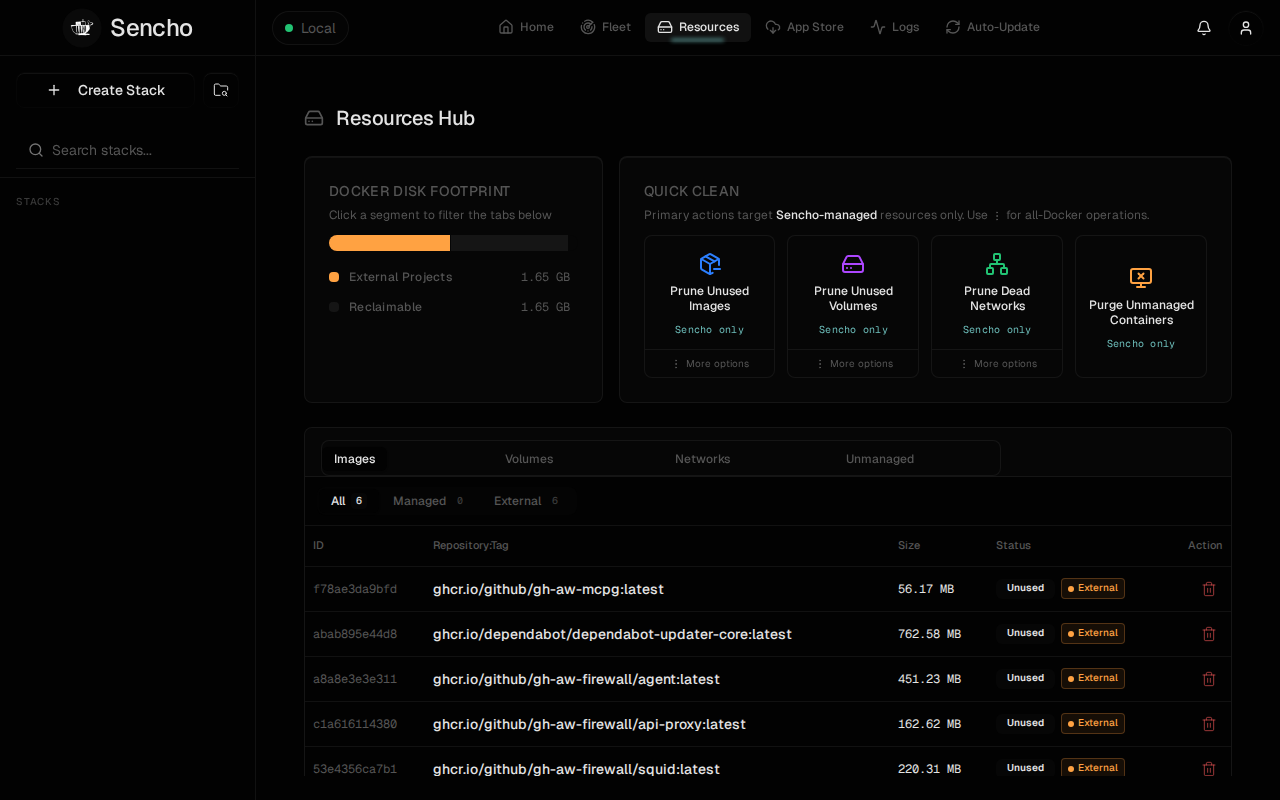The height and width of the screenshot is (800, 1280).
Task: Click the Prune Unused Images cube icon
Action: point(710,264)
